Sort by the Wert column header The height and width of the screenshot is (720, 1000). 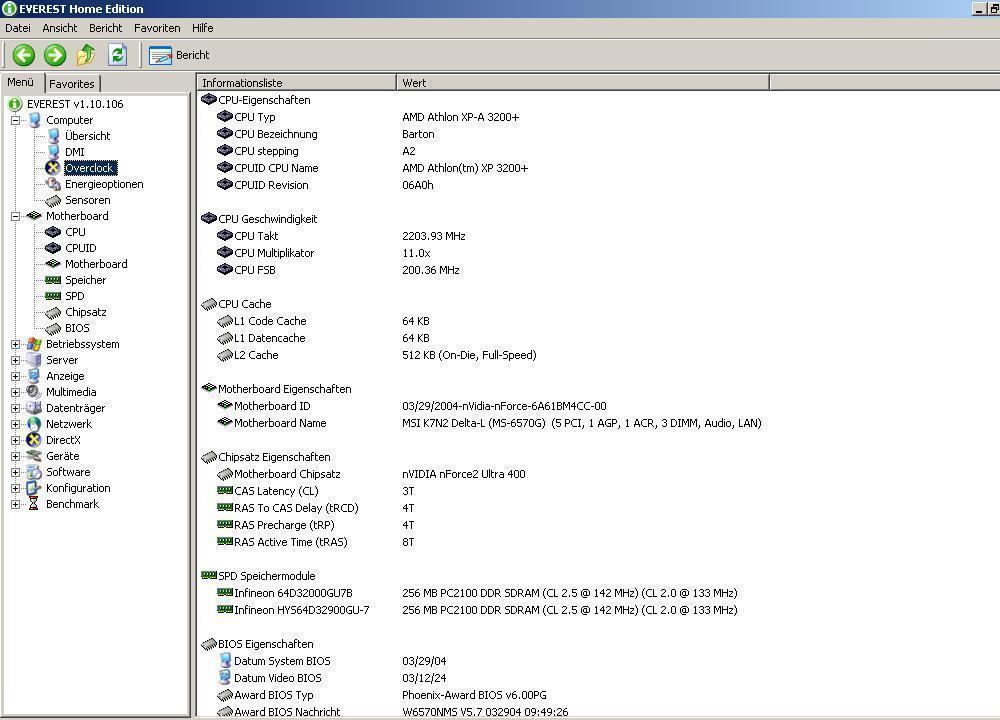[583, 83]
